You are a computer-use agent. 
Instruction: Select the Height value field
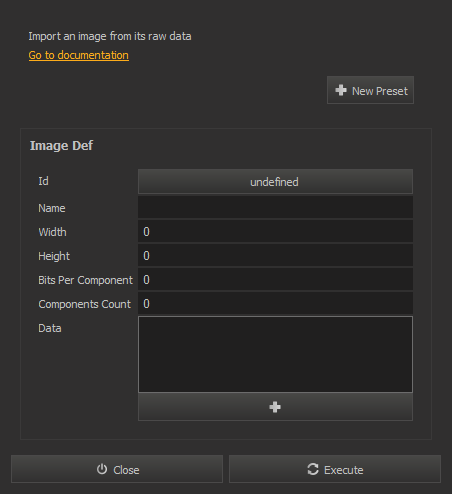(x=275, y=255)
